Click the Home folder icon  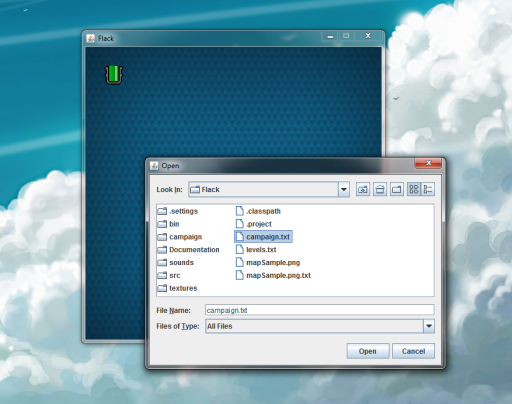pos(380,189)
